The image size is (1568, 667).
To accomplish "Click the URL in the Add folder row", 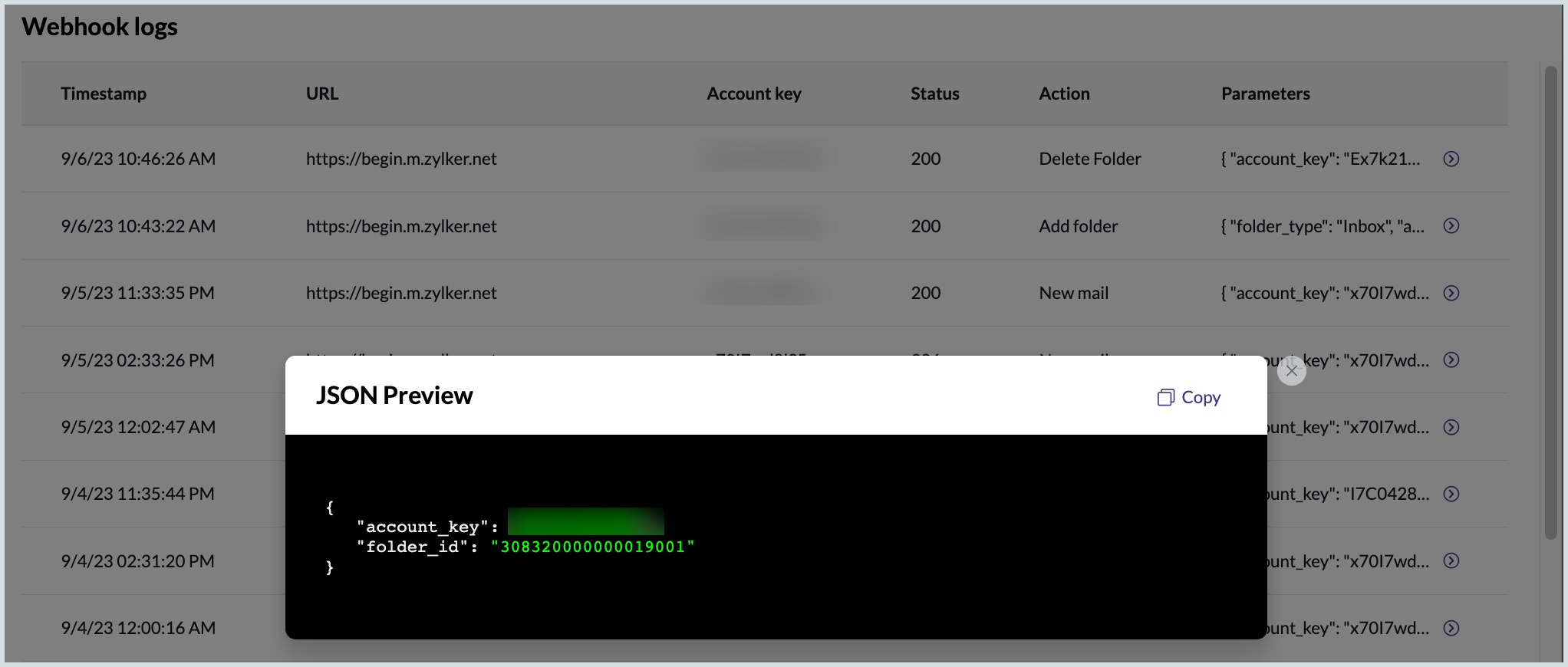I will (401, 226).
